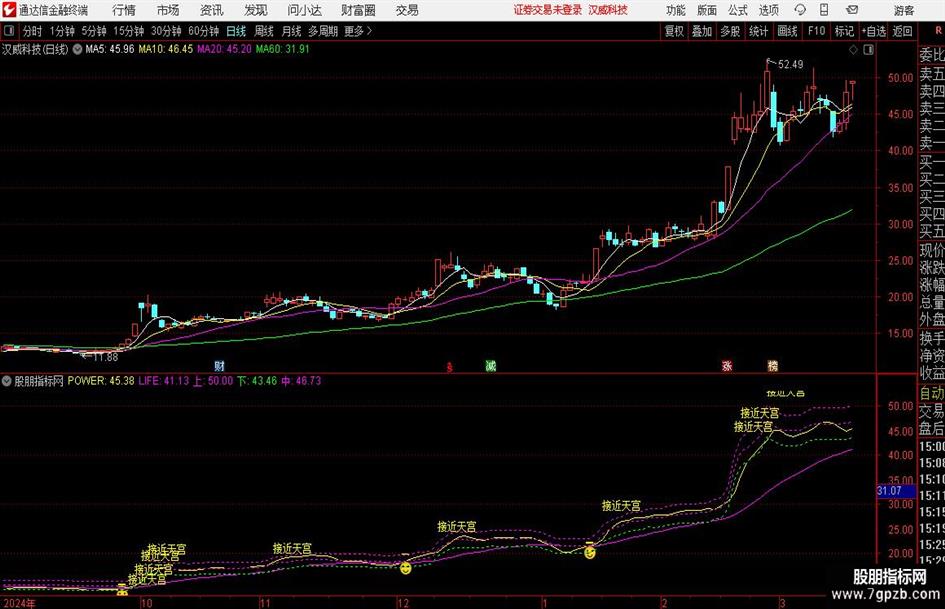Click the MA10: 46.45 value
The image size is (945, 609).
(x=166, y=49)
